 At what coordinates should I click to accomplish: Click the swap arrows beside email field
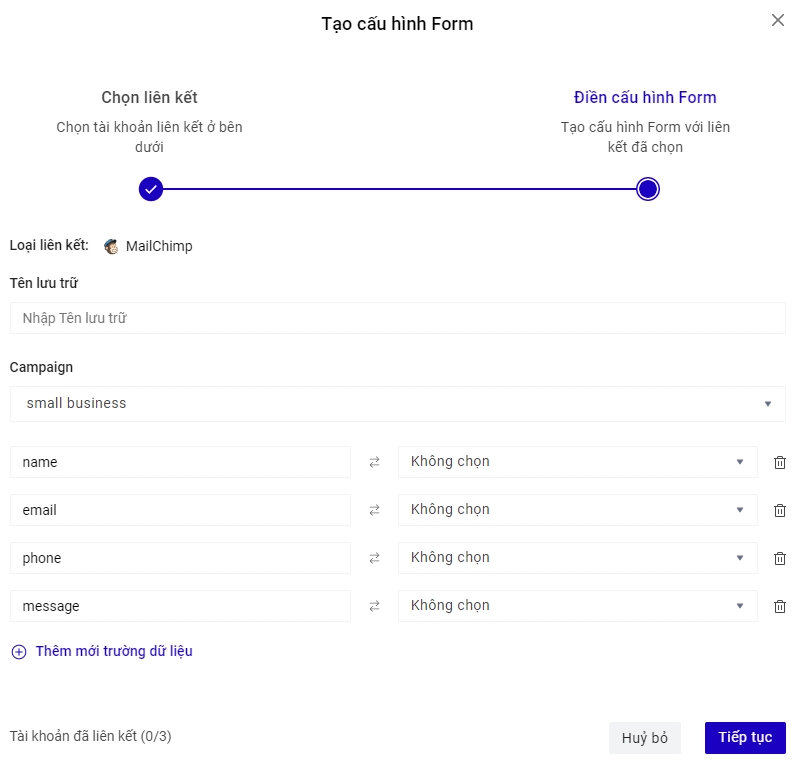coord(374,510)
